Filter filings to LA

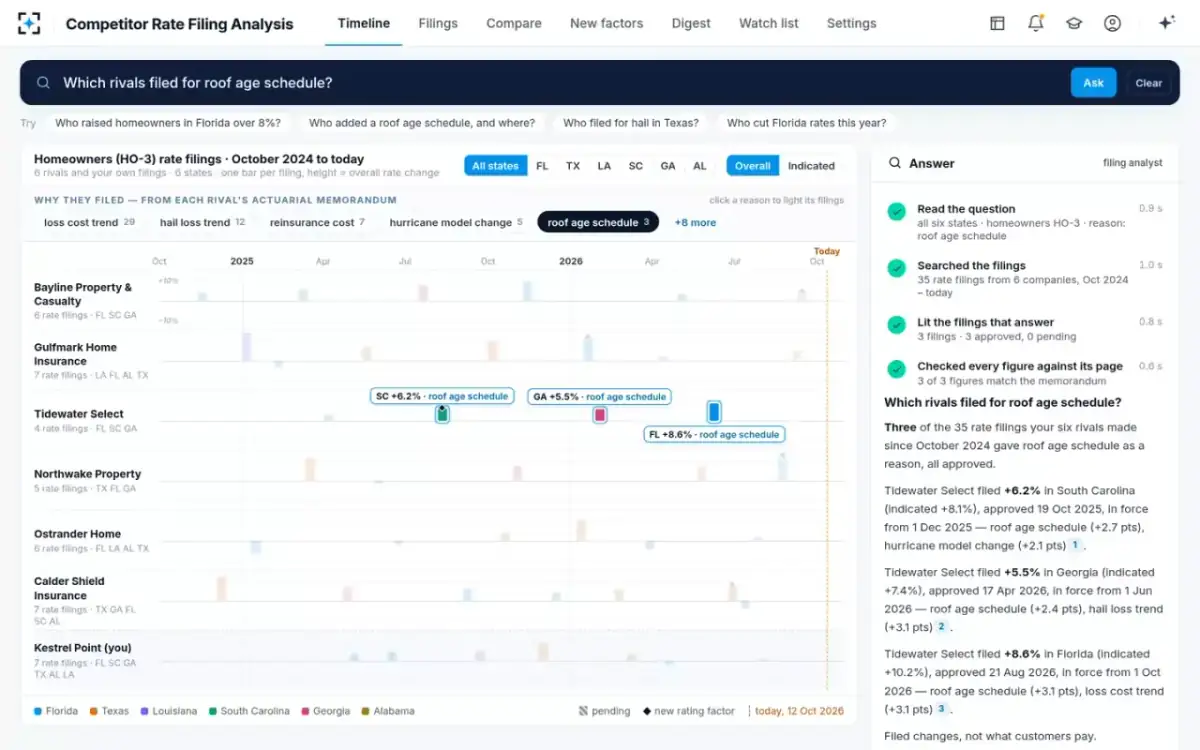pyautogui.click(x=604, y=166)
